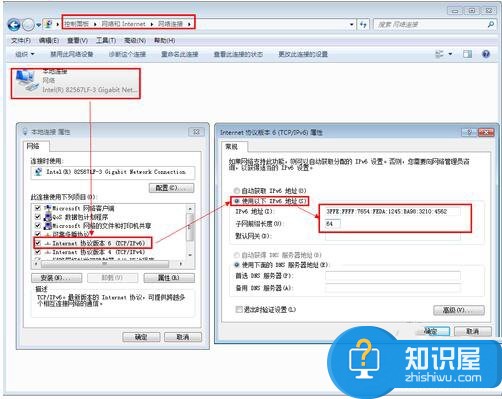Toggle Microsoft 网络的文件和打印机共享 checkbox
The height and width of the screenshot is (399, 502).
(38, 226)
